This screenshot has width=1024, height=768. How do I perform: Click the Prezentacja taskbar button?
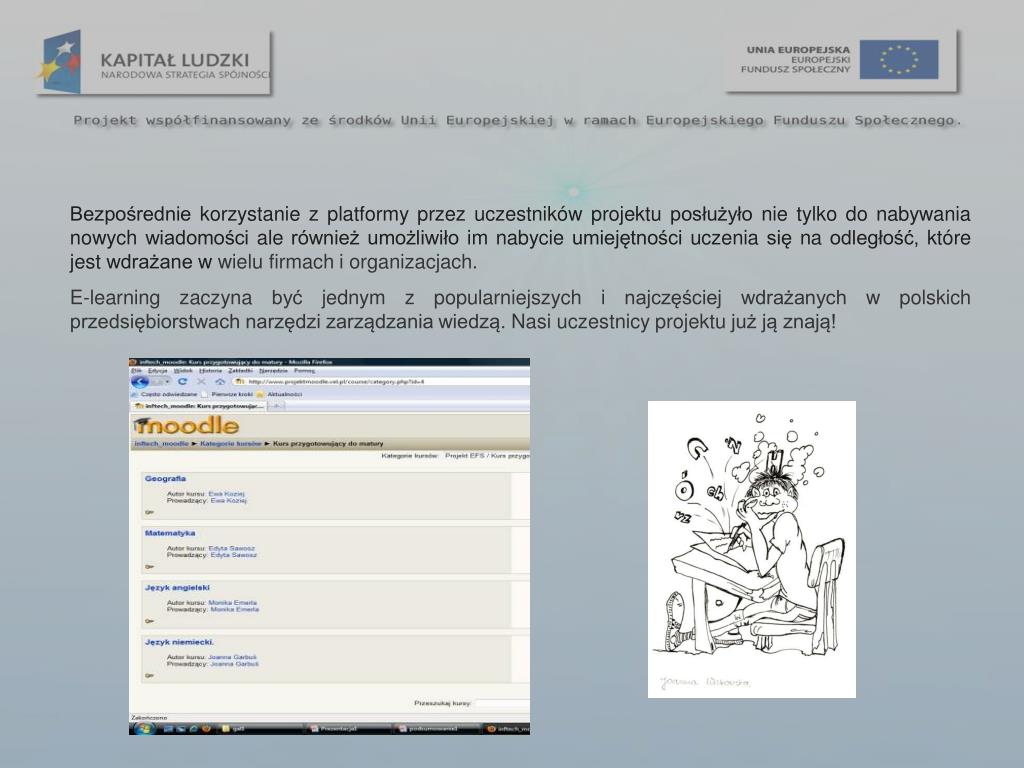click(349, 729)
